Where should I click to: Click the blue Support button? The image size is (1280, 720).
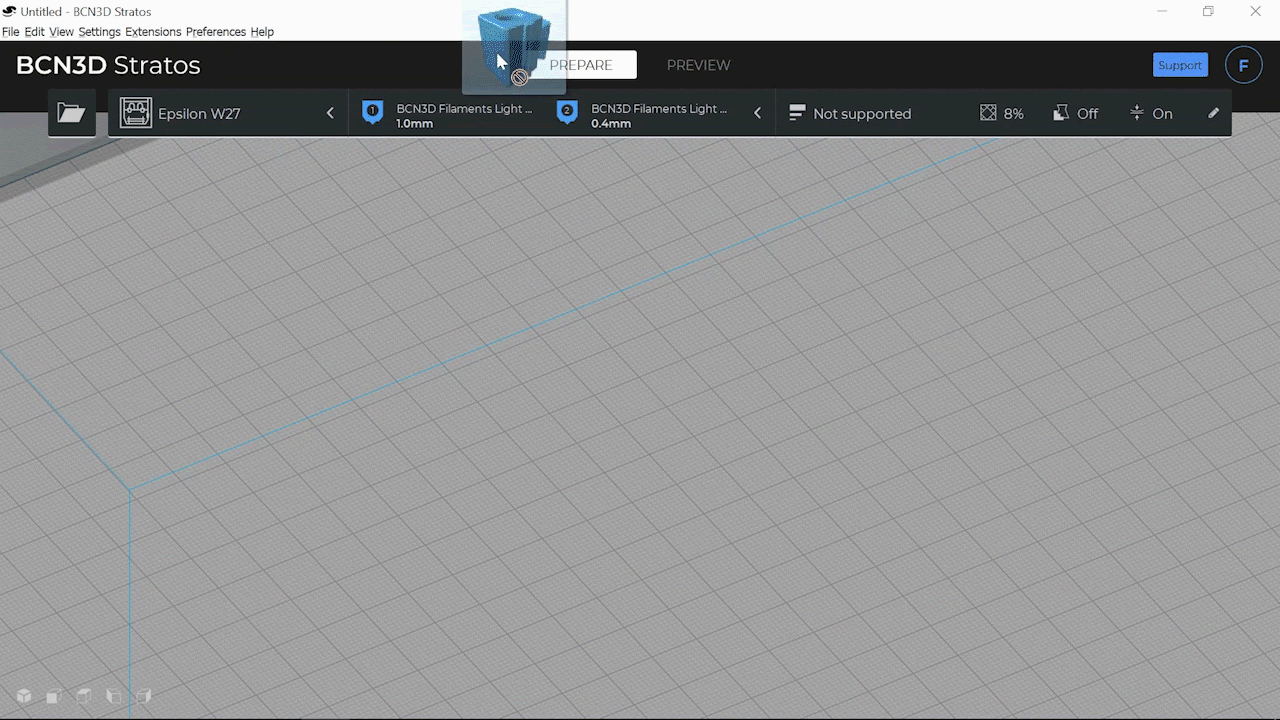click(1180, 65)
